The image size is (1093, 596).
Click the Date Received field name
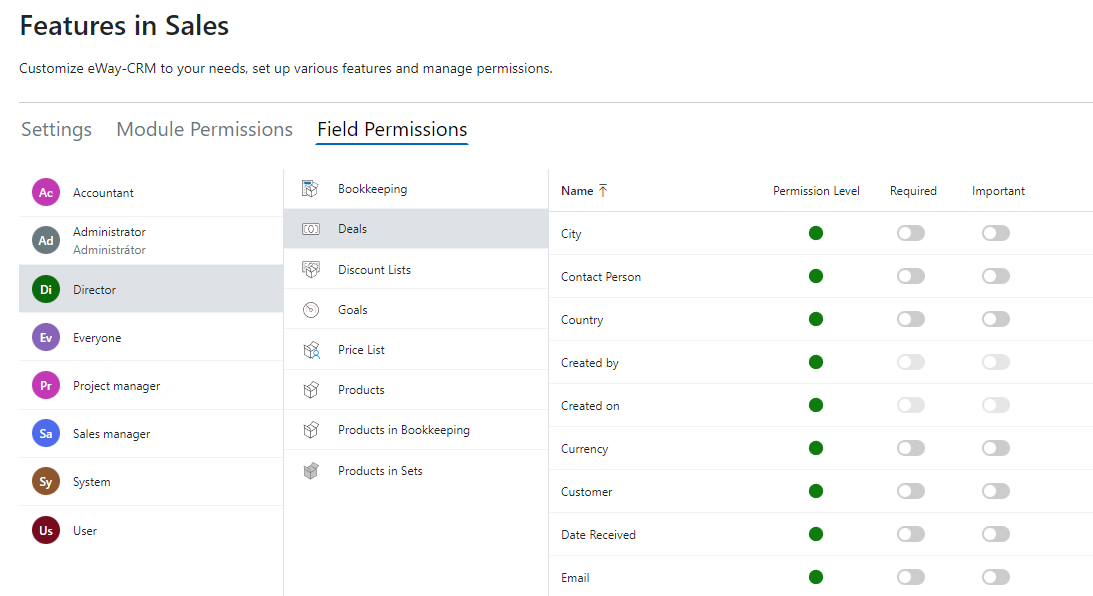598,535
